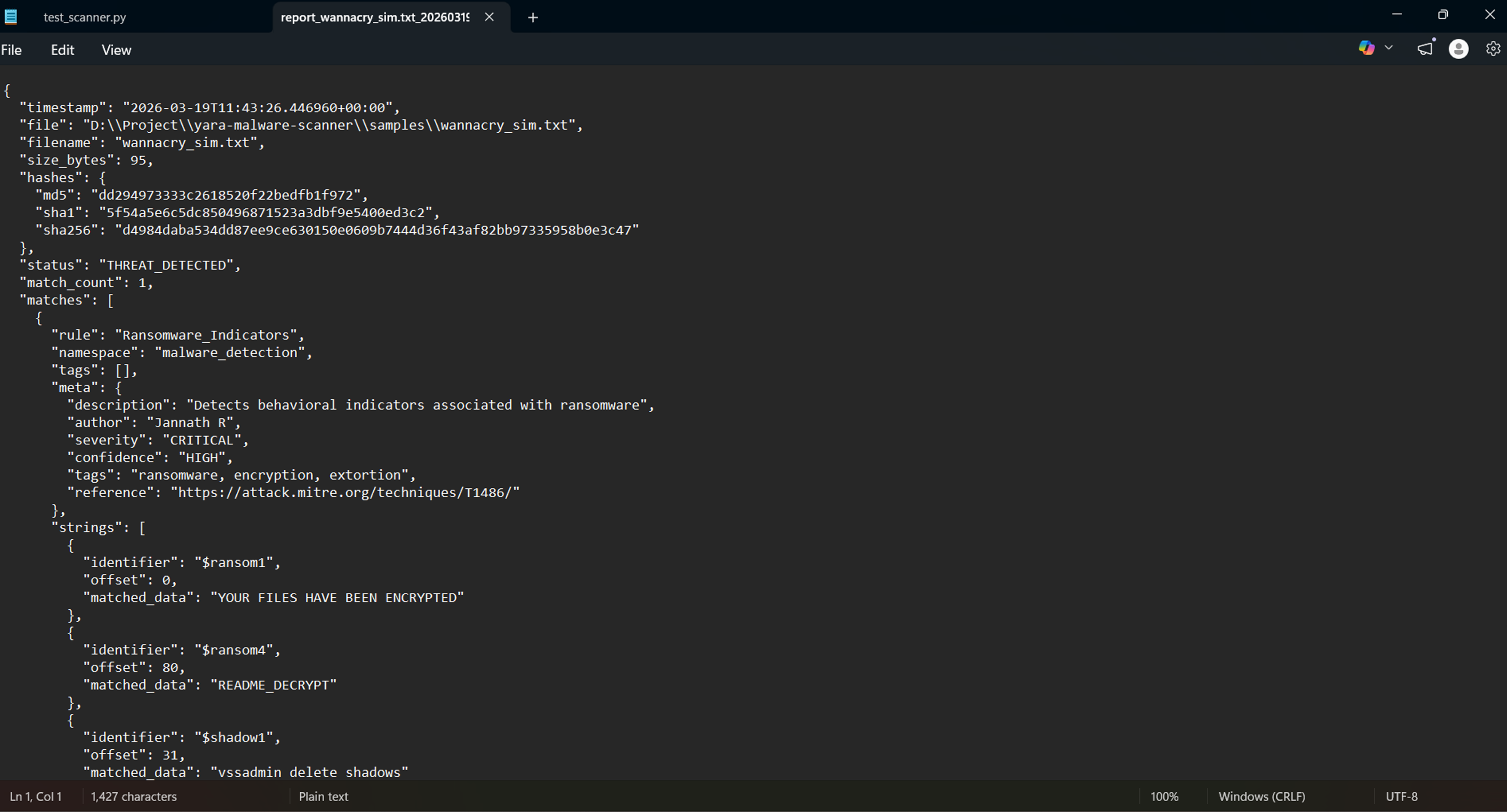1507x812 pixels.
Task: Open the View menu
Action: (116, 50)
